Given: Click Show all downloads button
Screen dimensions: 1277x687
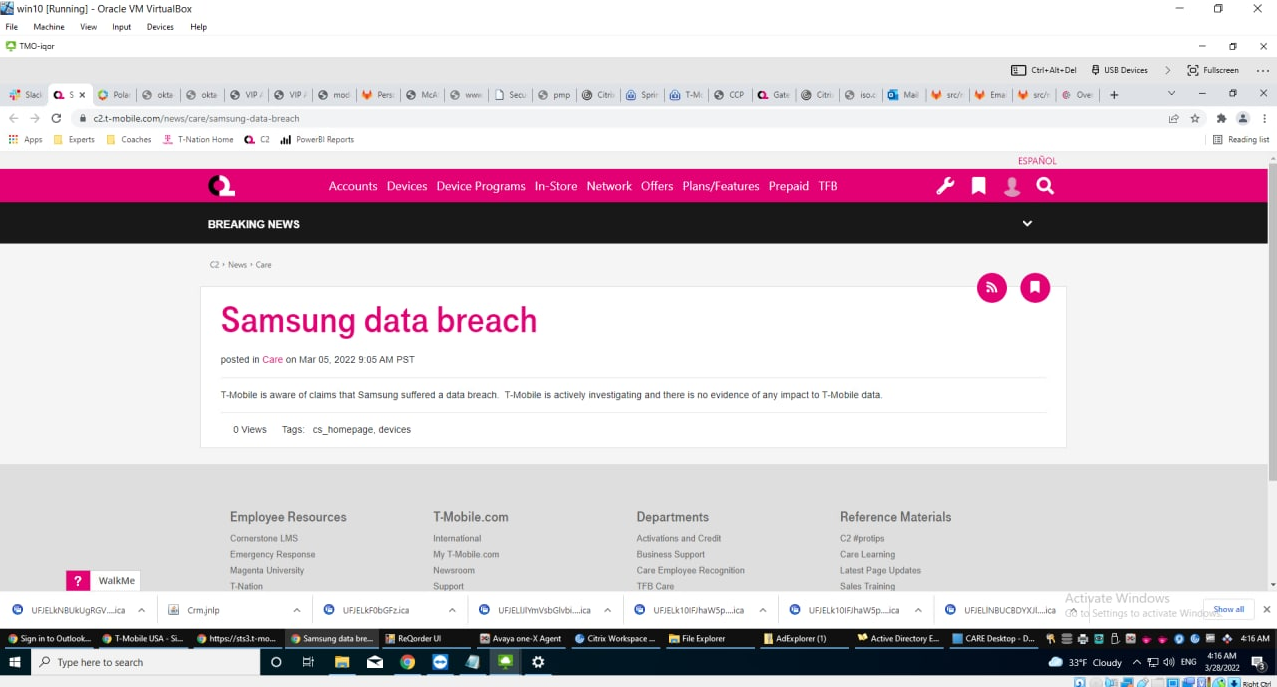Looking at the screenshot, I should point(1229,609).
